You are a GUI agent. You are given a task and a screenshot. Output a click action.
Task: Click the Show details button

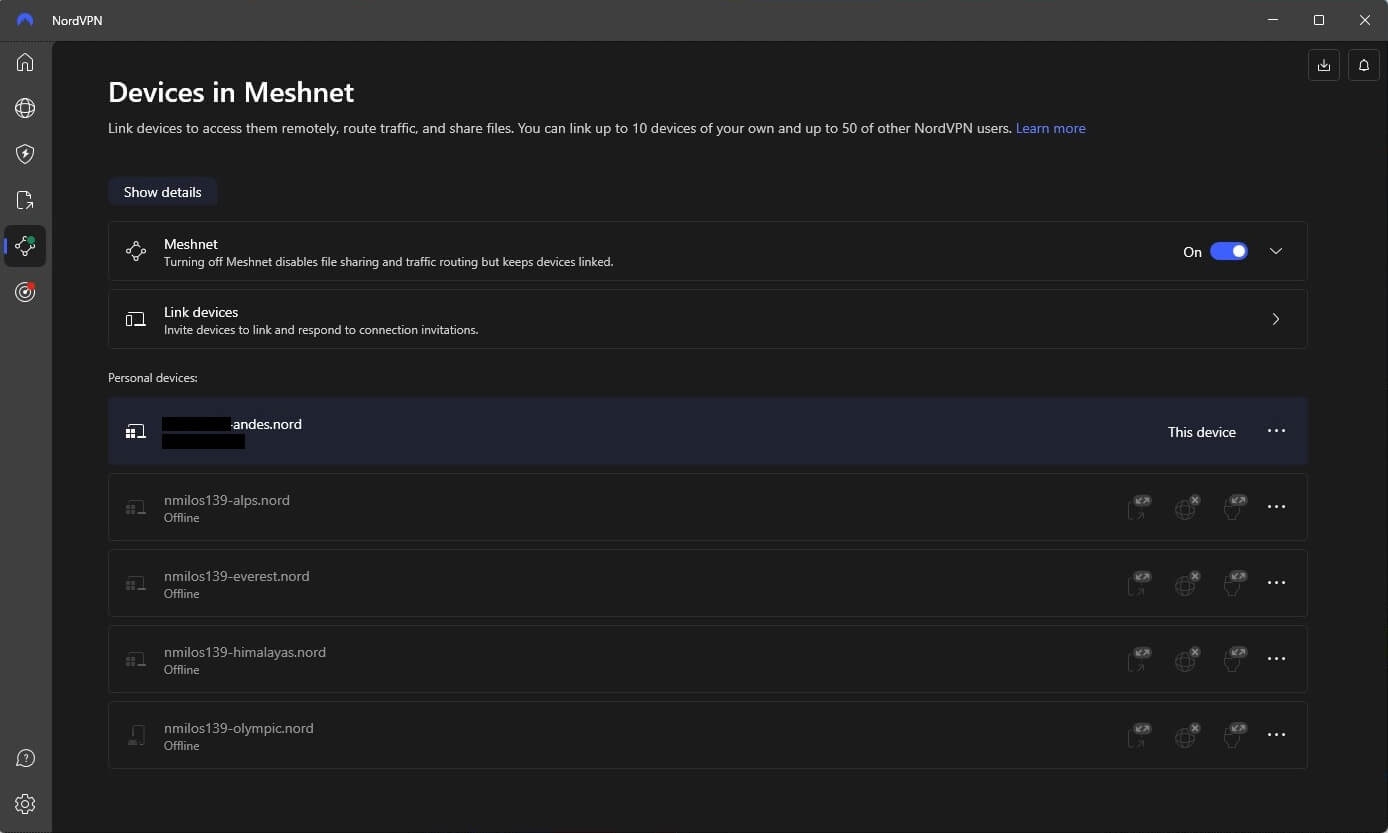point(162,192)
